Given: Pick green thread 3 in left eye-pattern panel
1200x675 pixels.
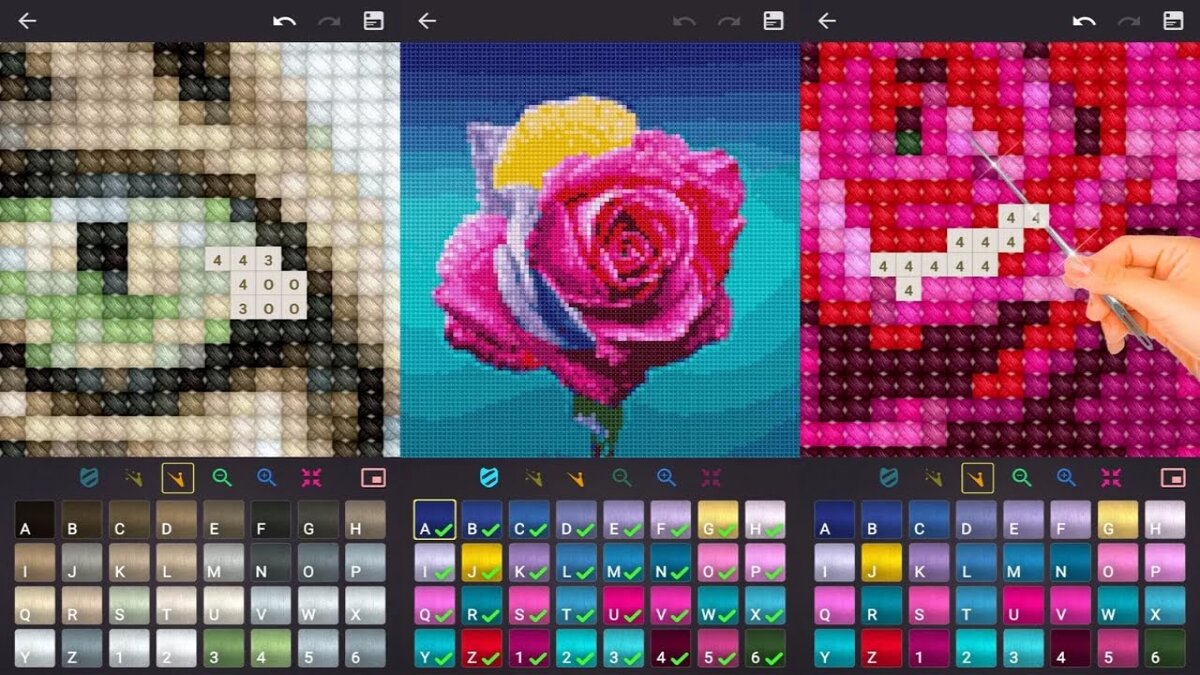Looking at the screenshot, I should [224, 648].
